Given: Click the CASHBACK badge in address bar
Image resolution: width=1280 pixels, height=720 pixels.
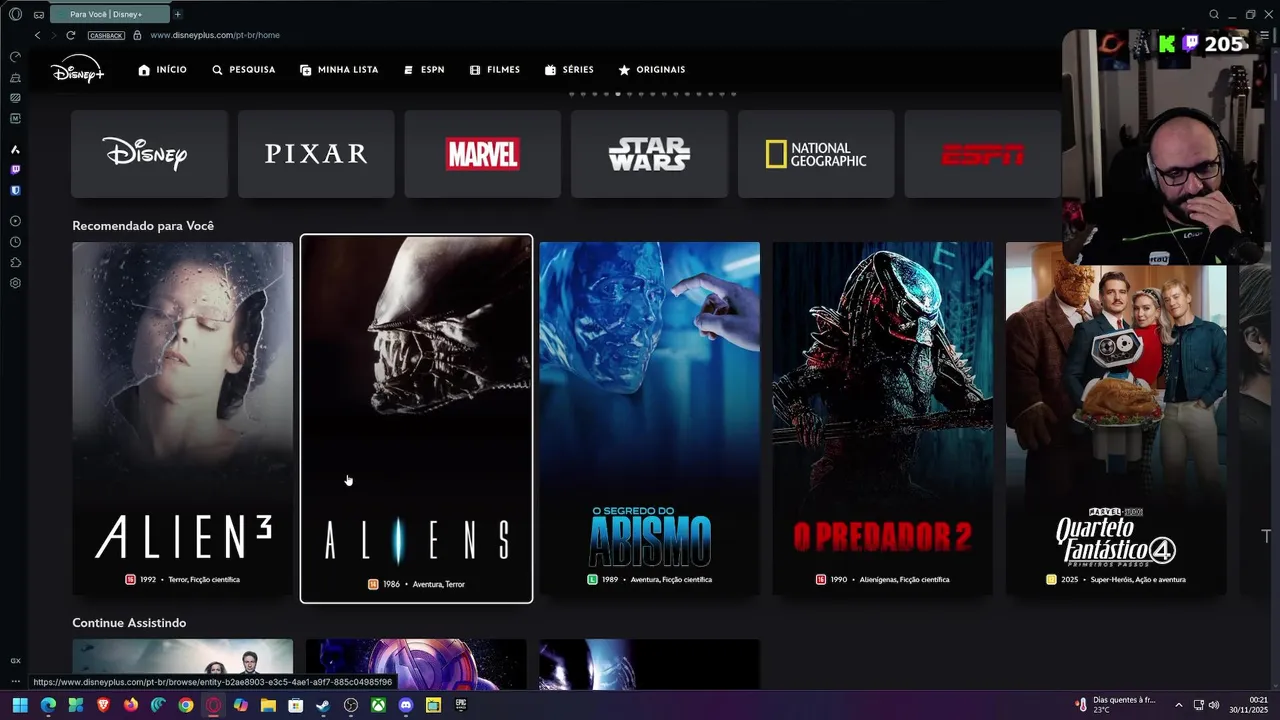Looking at the screenshot, I should tap(106, 35).
